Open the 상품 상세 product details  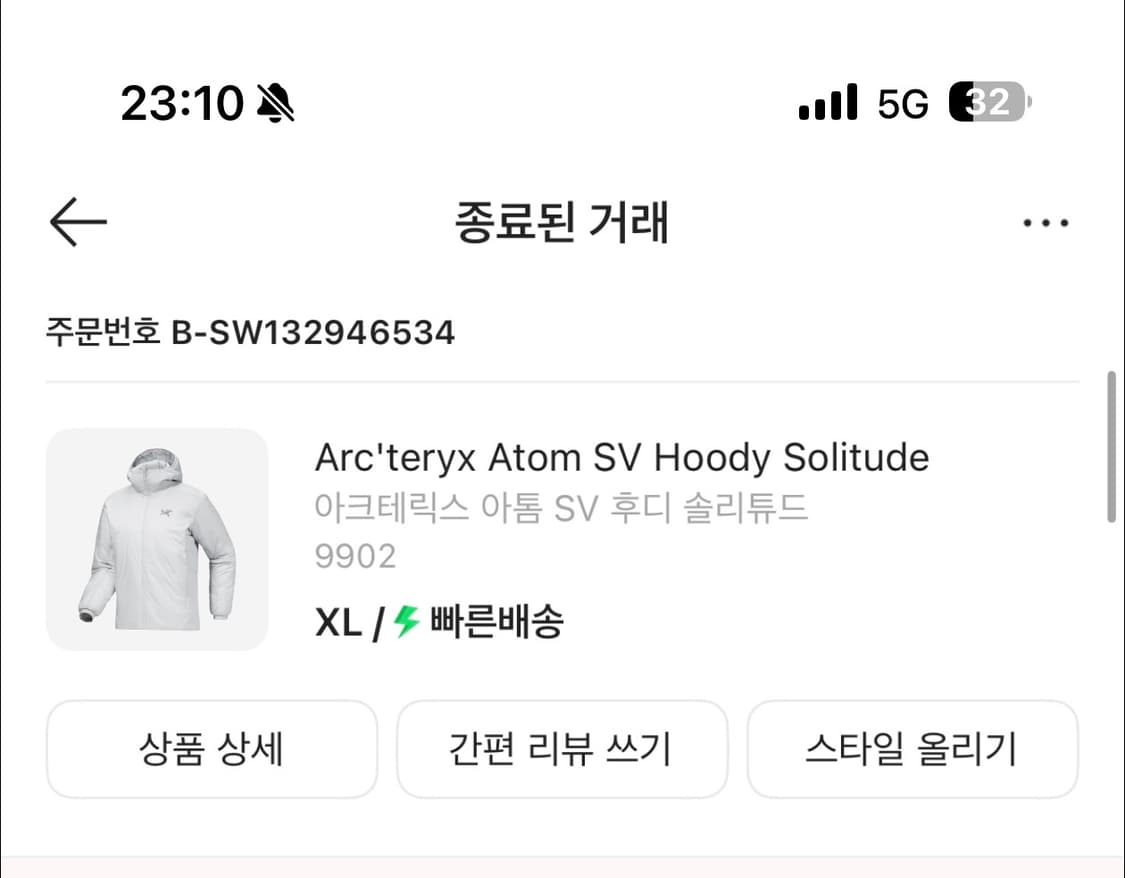pos(211,749)
